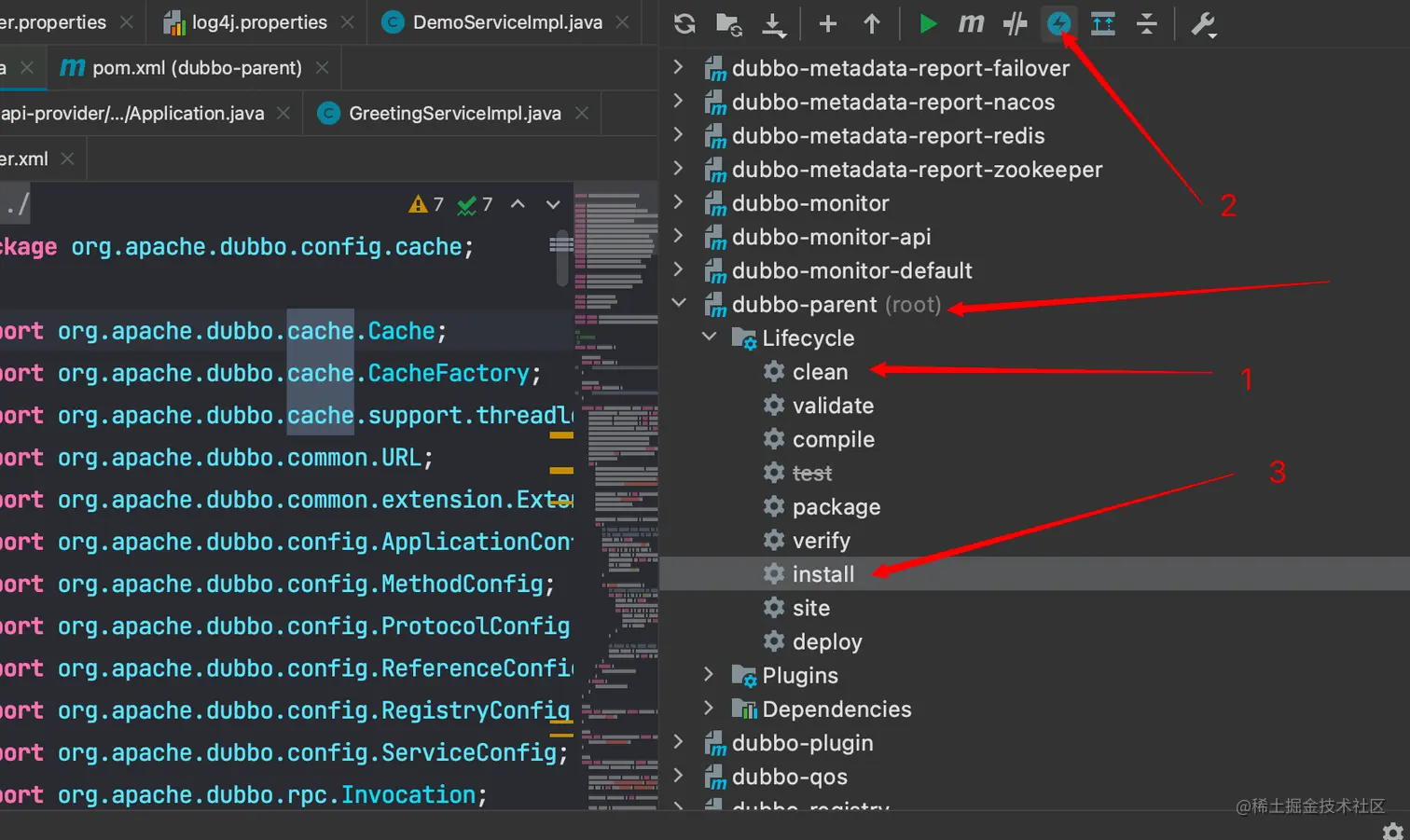Expand dubbo-metadata-report-redis module
Image resolution: width=1410 pixels, height=840 pixels.
(679, 134)
